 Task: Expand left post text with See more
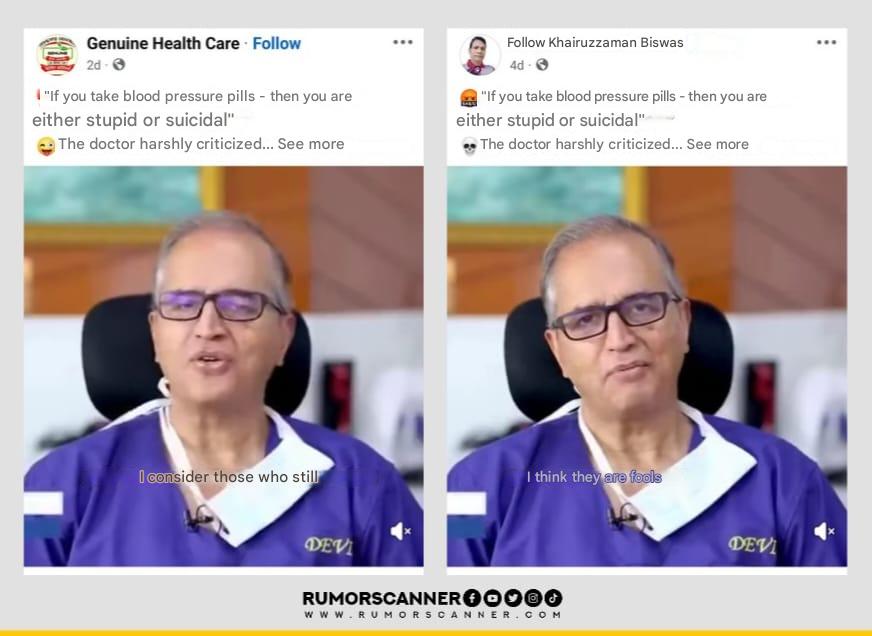[311, 144]
